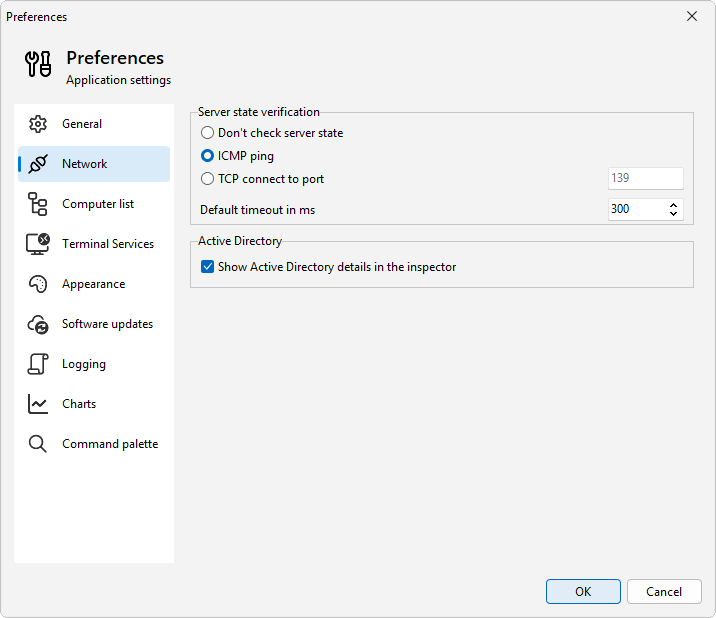Increase the default timeout with up arrow
The image size is (716, 618).
pos(674,205)
